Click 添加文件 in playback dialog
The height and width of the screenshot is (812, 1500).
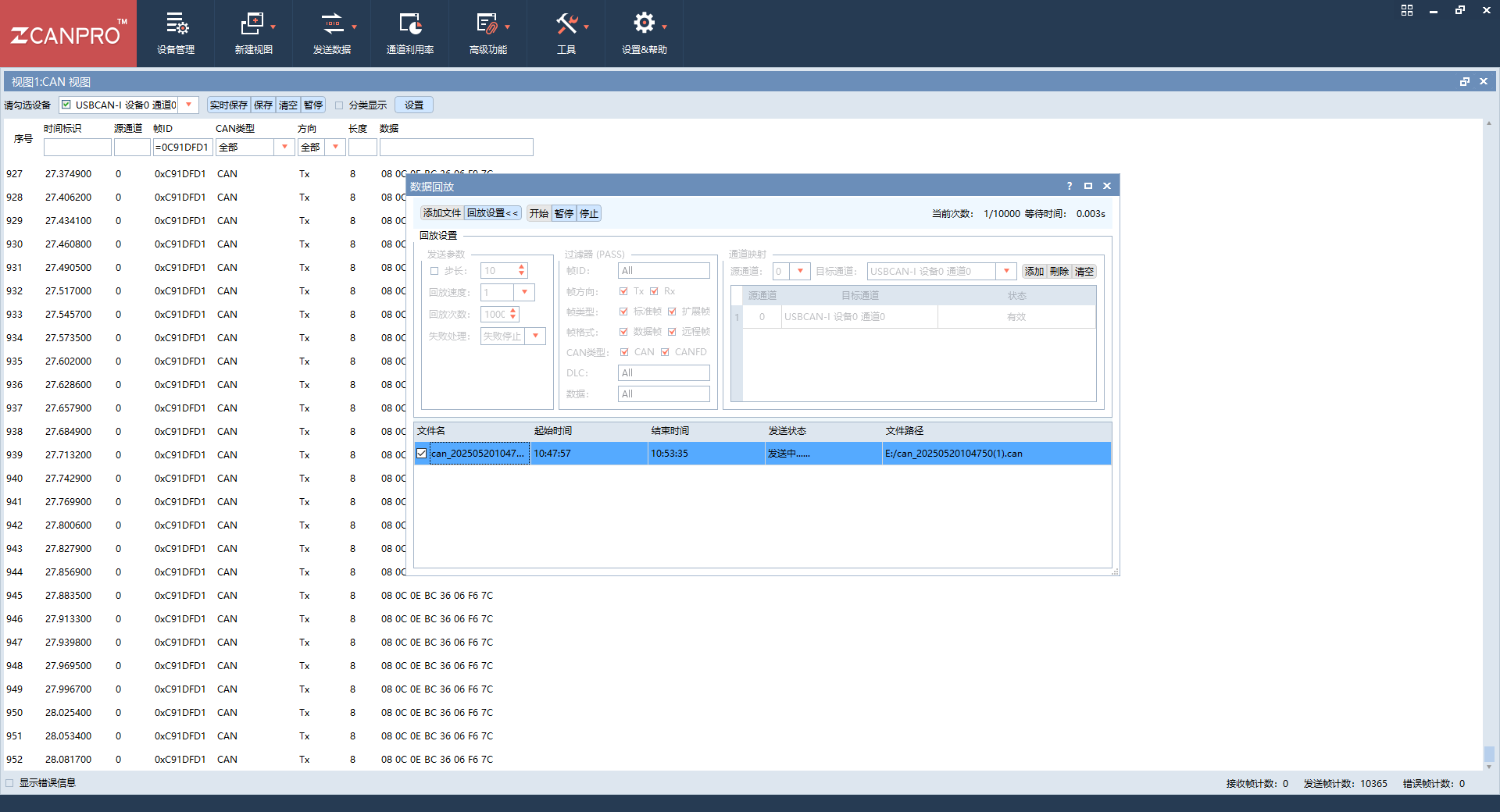[442, 213]
